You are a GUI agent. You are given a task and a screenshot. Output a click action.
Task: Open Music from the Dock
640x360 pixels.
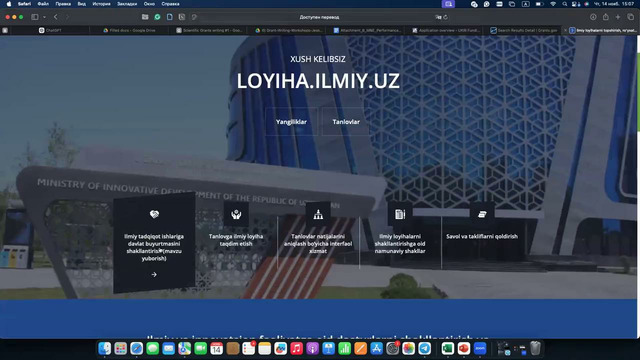[x=296, y=348]
